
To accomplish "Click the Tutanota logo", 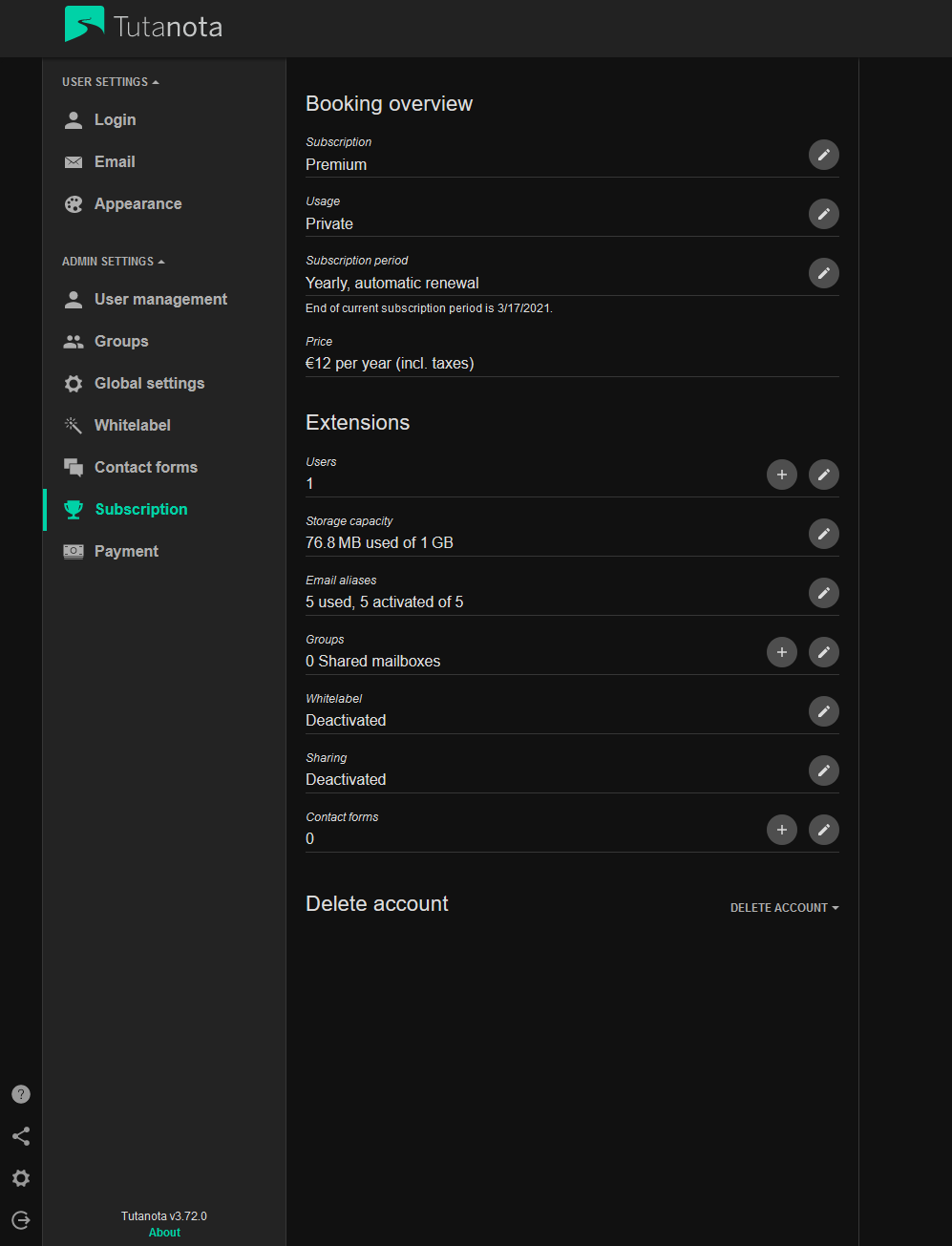I will [143, 26].
